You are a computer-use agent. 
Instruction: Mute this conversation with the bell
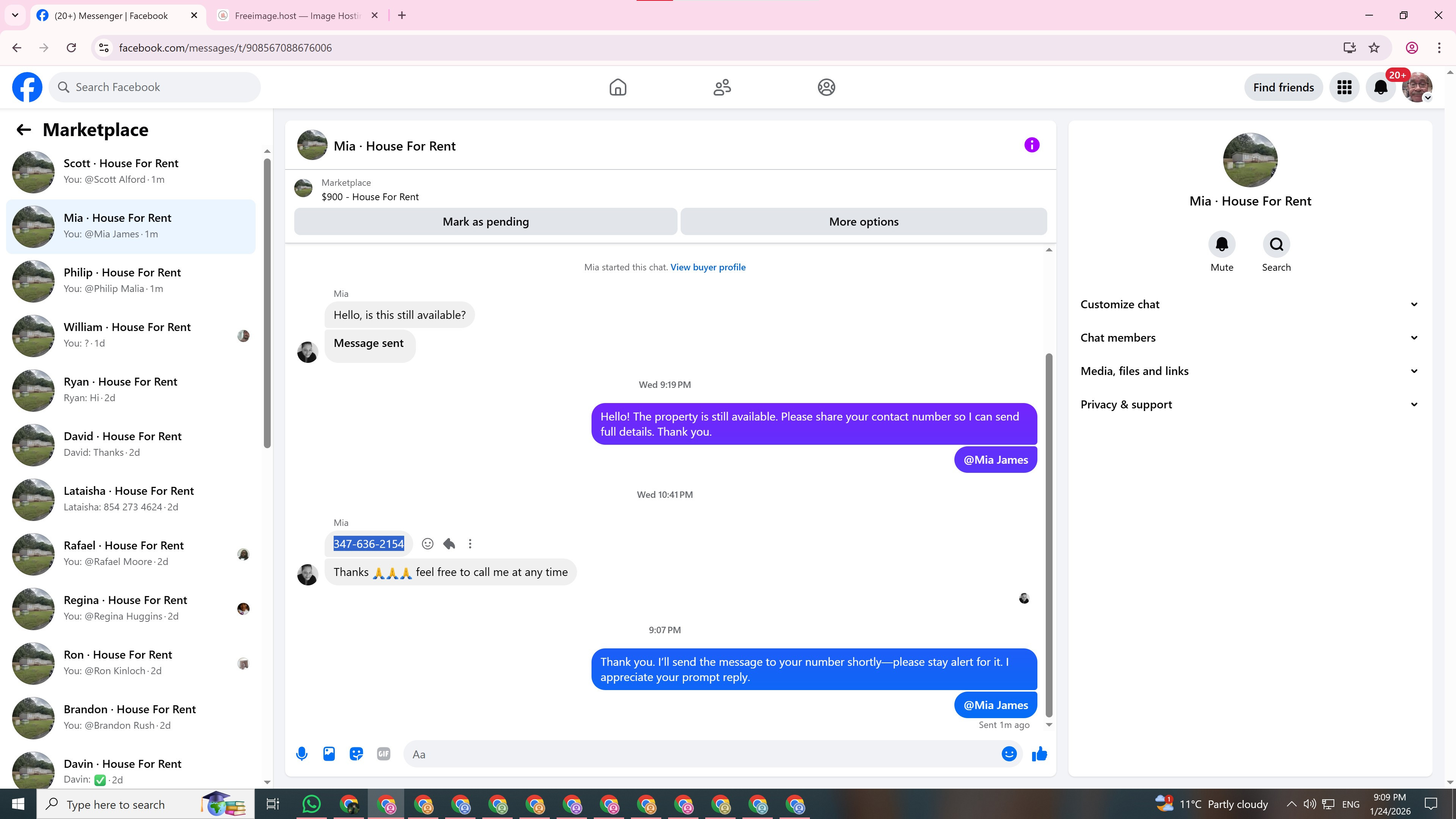pos(1221,244)
